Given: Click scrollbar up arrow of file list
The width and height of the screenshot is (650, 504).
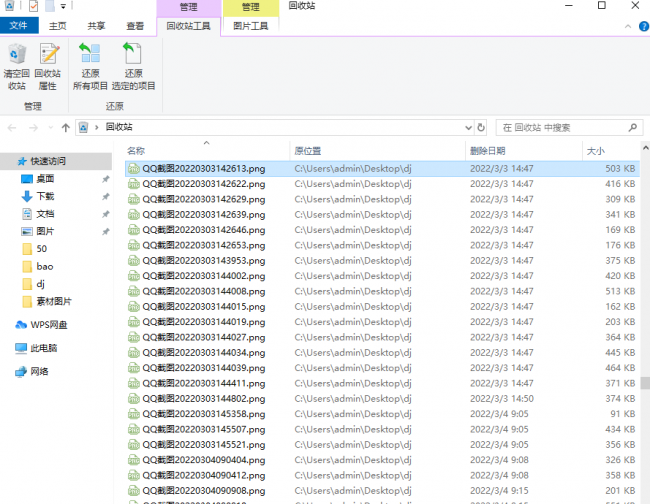Looking at the screenshot, I should click(645, 148).
